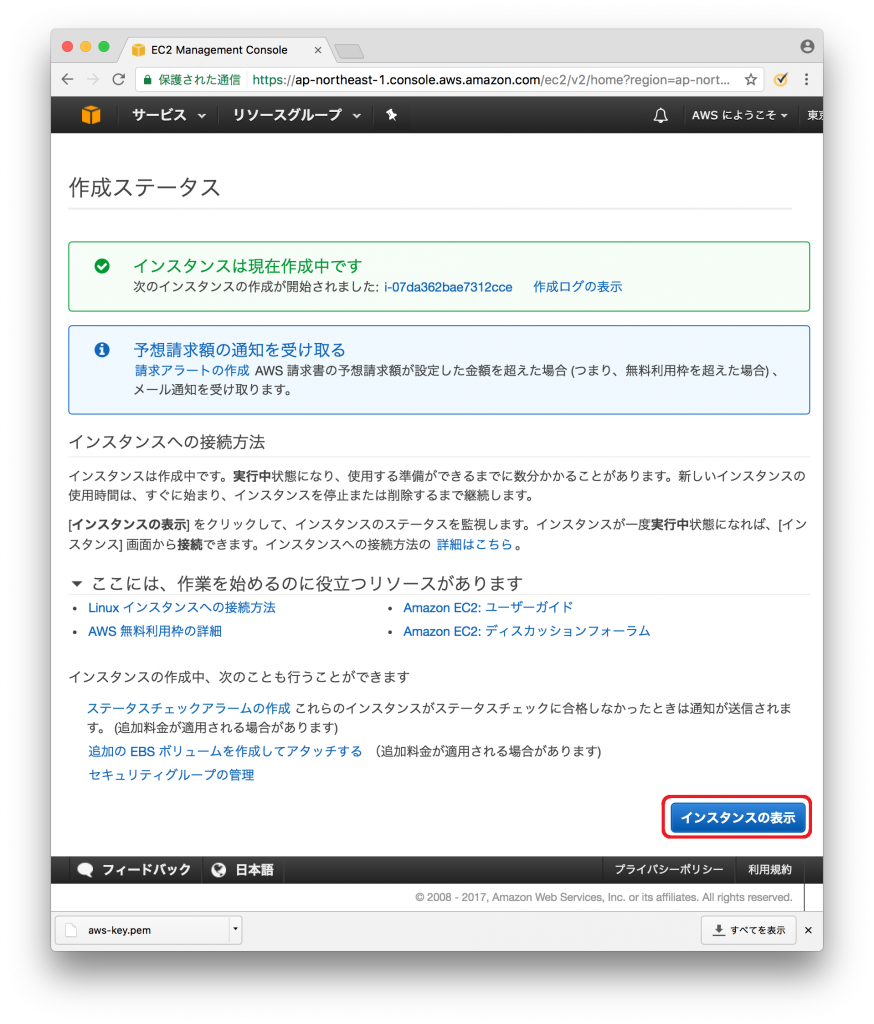
Task: Open 利用規約 footer link
Action: [769, 870]
